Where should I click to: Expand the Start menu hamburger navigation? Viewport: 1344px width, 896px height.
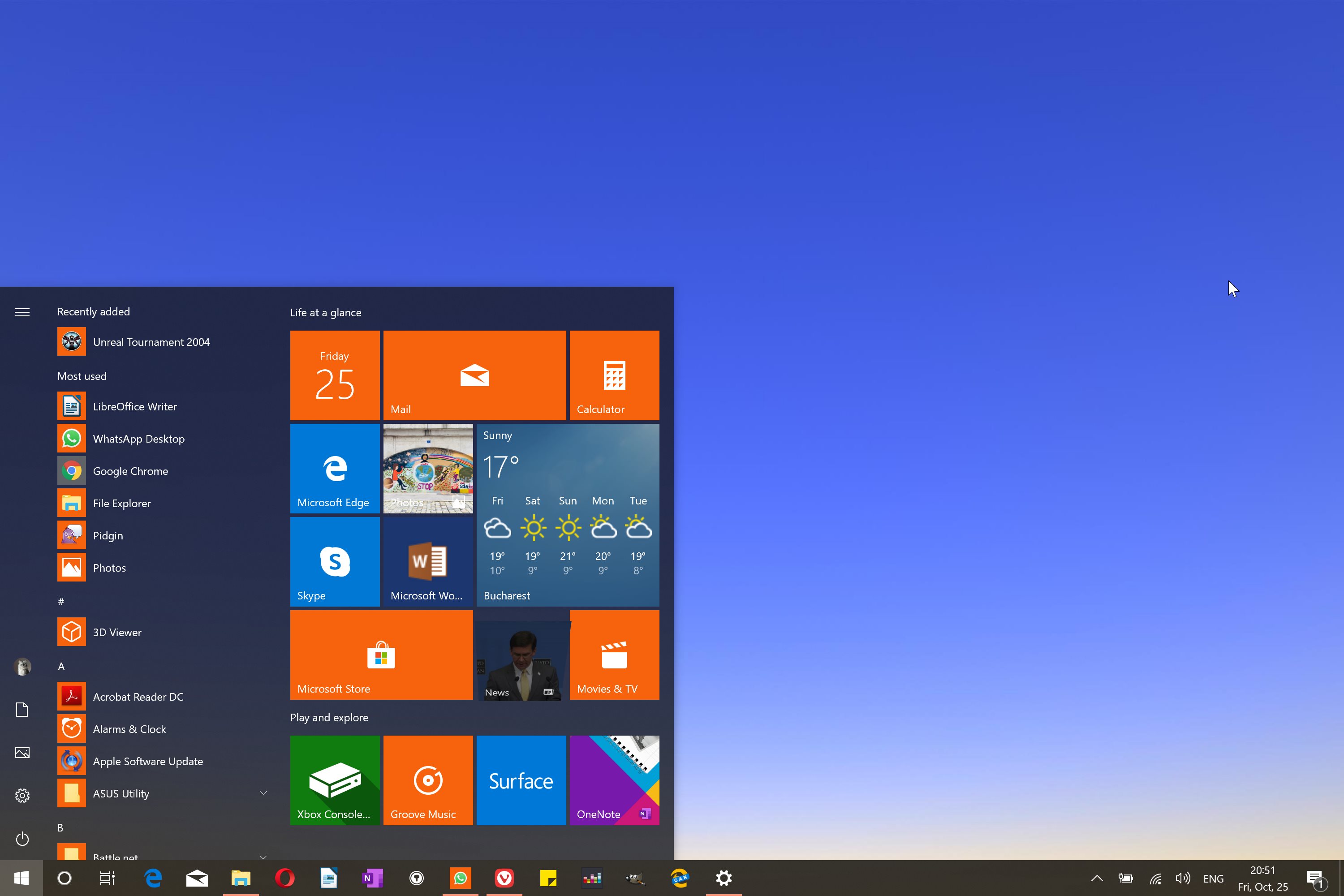(22, 312)
